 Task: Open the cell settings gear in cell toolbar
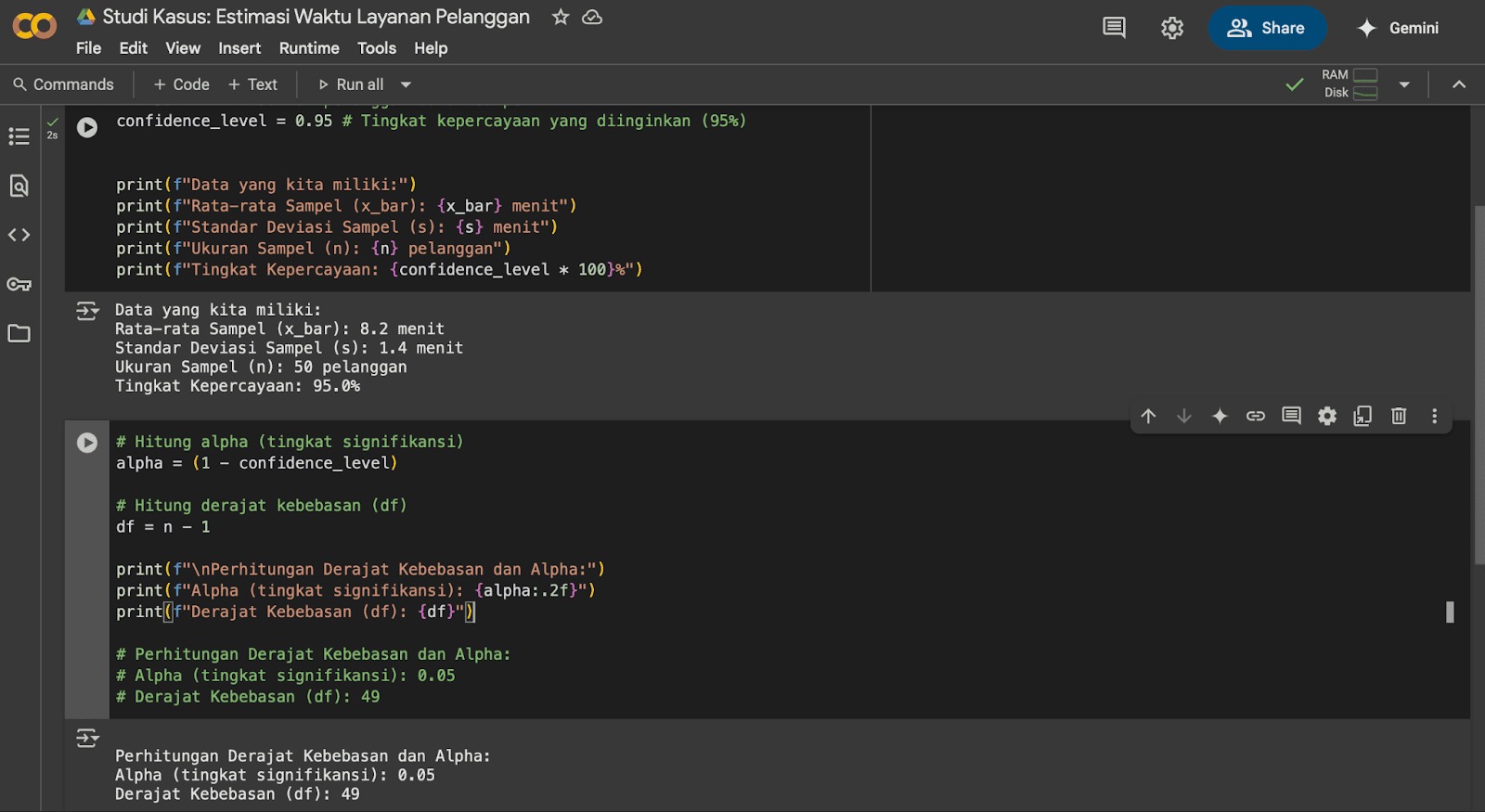coord(1327,416)
